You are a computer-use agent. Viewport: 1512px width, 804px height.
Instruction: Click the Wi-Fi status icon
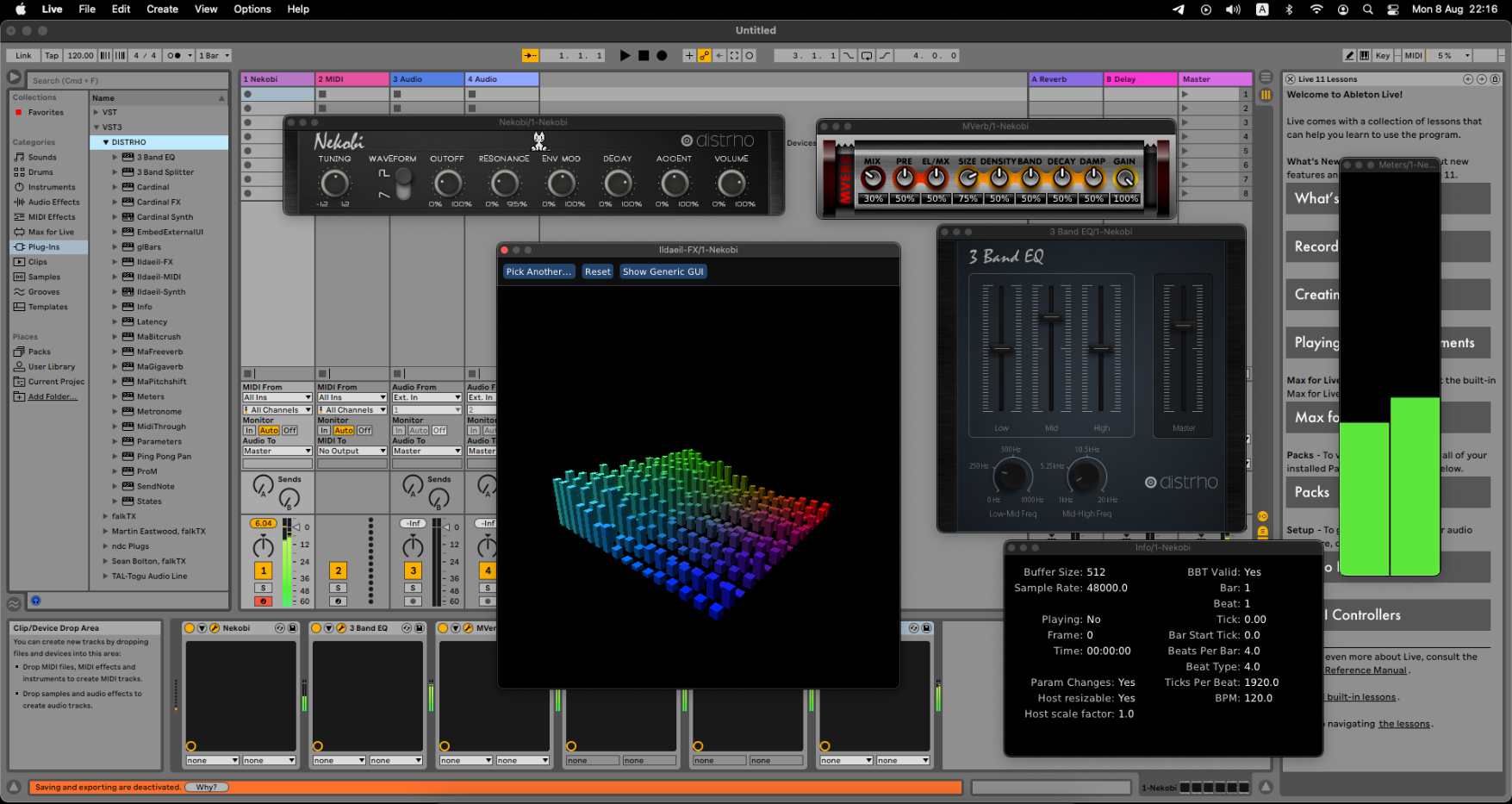(1316, 9)
